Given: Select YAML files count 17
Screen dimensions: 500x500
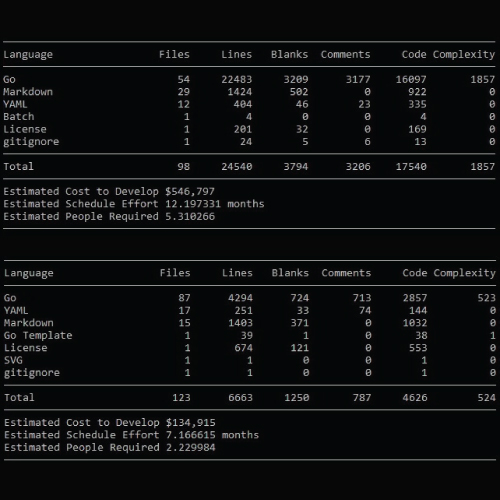Looking at the screenshot, I should coord(184,310).
